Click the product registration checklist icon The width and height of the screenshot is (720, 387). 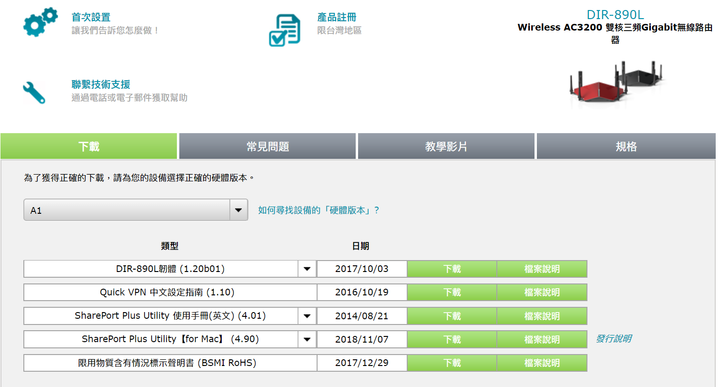click(x=285, y=30)
